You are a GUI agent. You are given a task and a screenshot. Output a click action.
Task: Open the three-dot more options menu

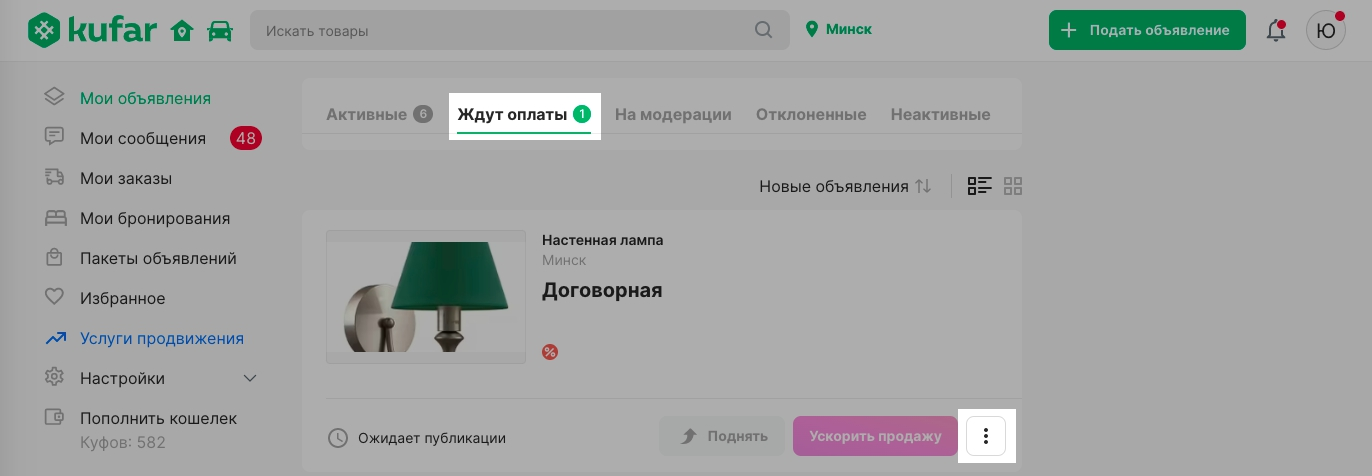[986, 436]
